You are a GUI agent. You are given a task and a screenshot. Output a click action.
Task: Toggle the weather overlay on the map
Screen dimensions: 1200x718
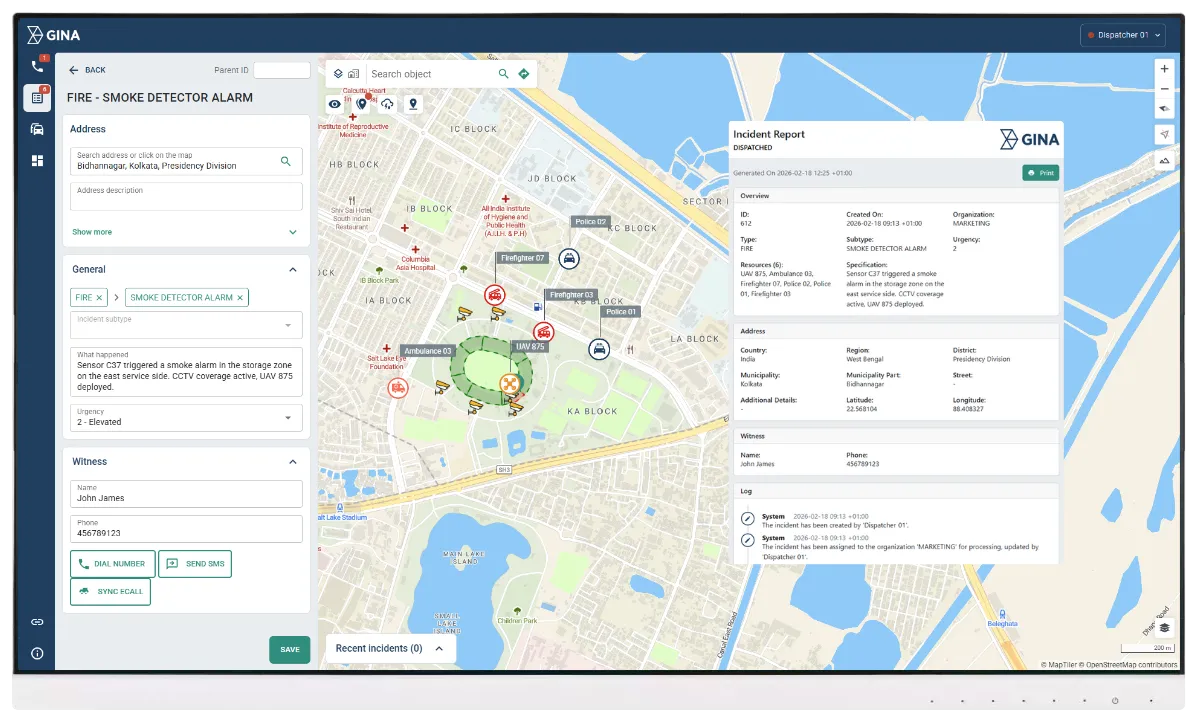click(389, 104)
